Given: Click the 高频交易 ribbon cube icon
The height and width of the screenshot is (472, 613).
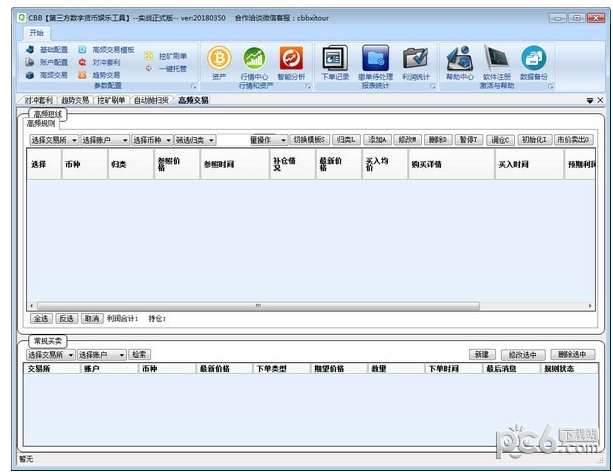Looking at the screenshot, I should (30, 75).
